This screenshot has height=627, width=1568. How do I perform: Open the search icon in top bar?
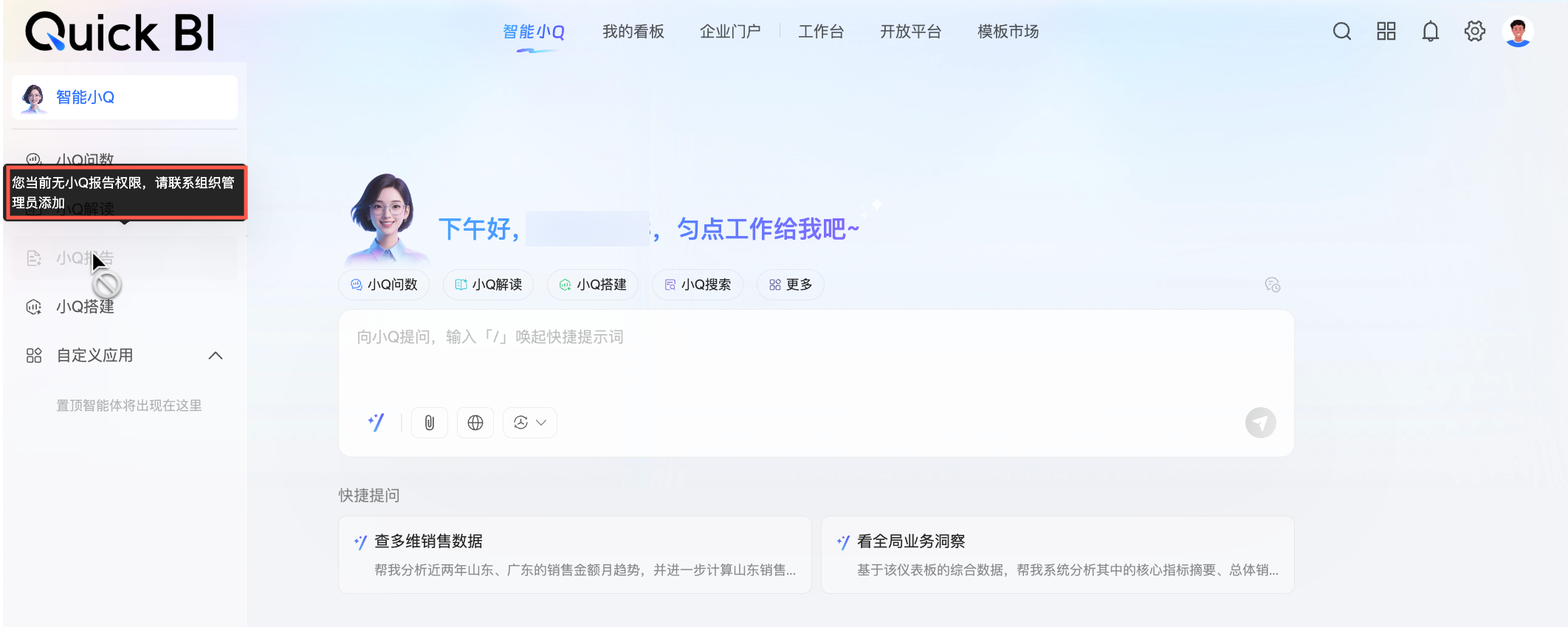pos(1342,32)
